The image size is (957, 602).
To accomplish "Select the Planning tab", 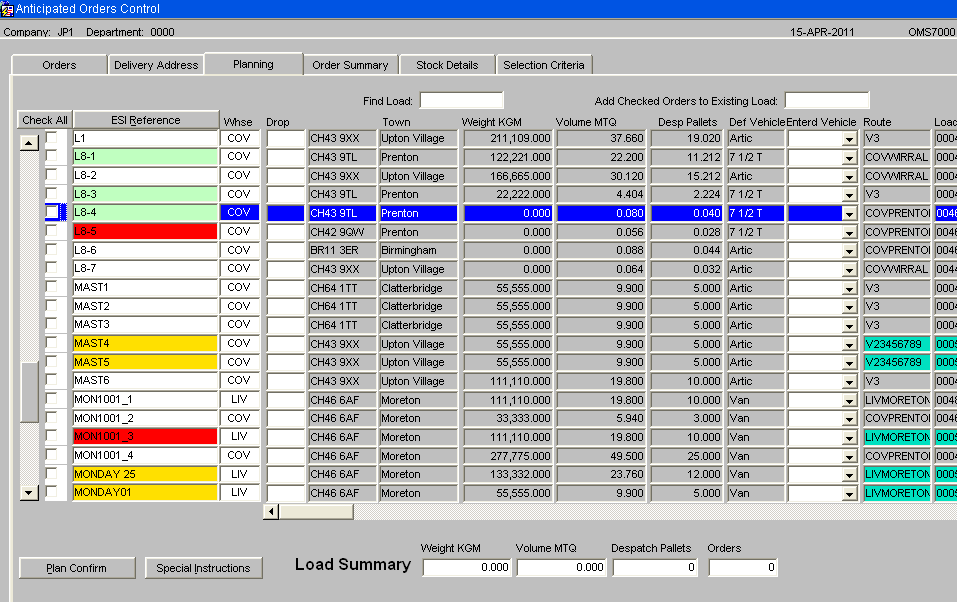I will (253, 64).
